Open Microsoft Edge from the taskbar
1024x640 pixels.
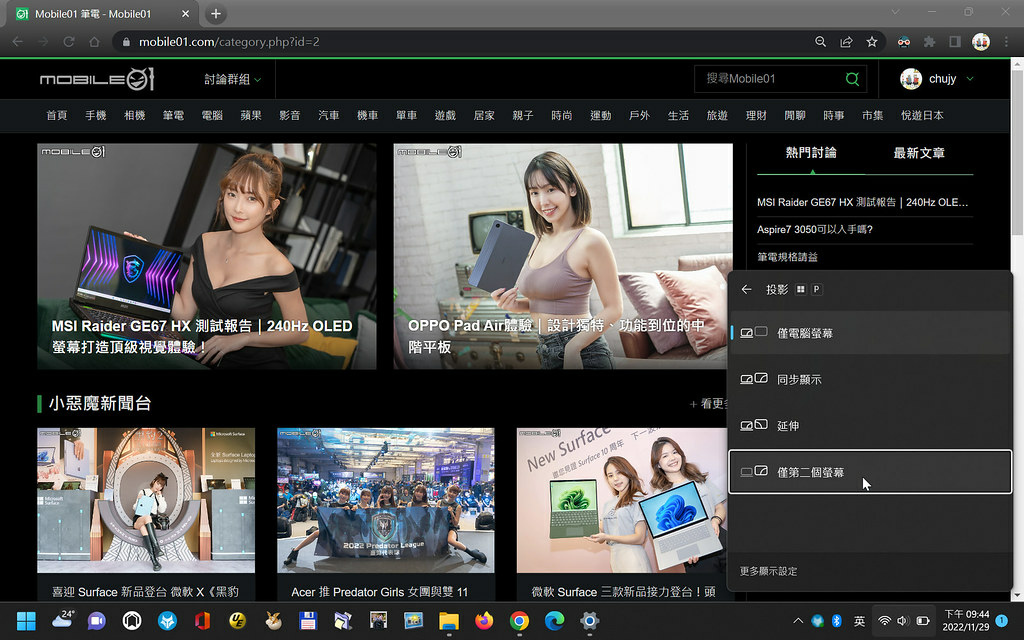click(554, 620)
